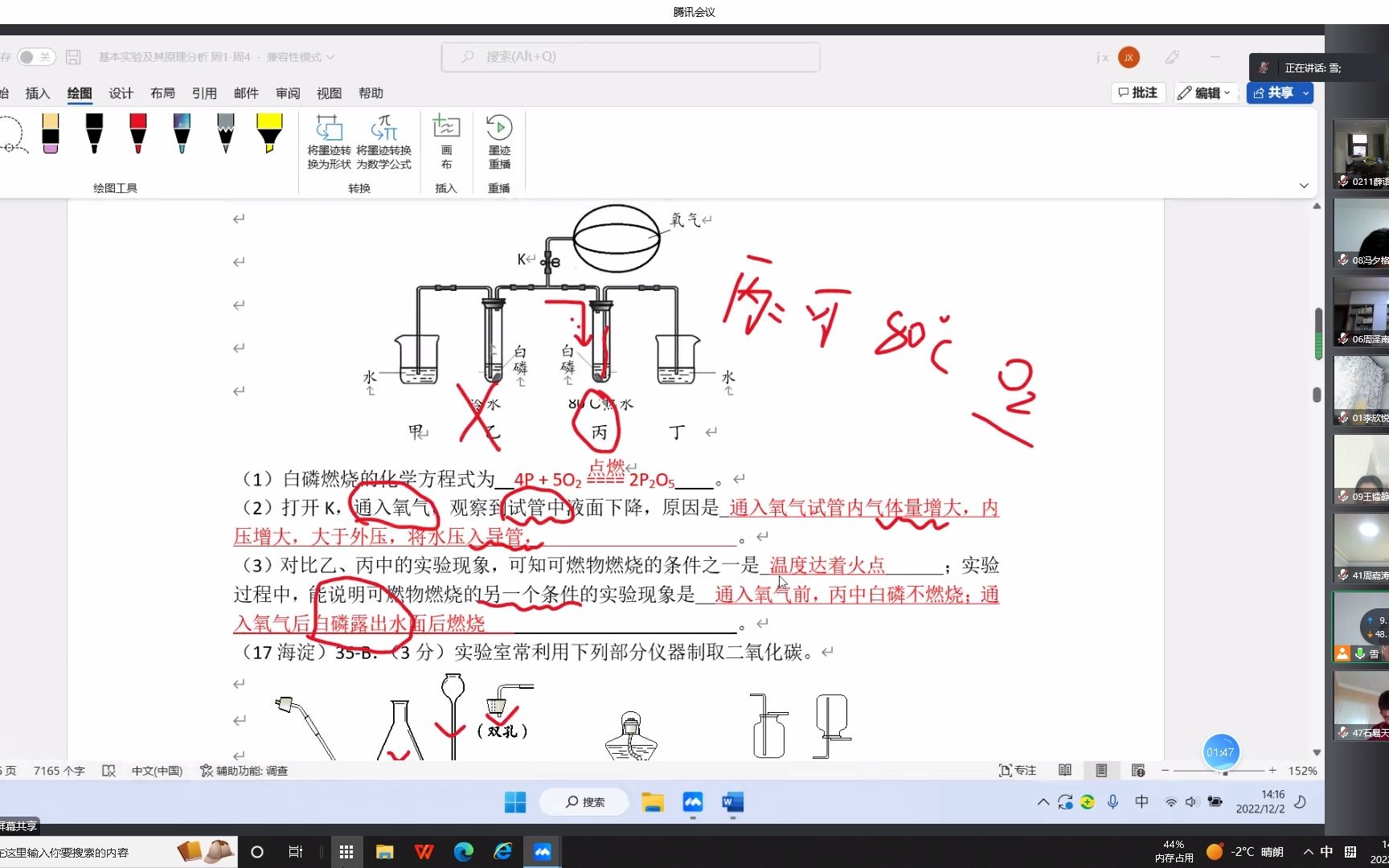
Task: Select the red pen tool
Action: pos(137,133)
